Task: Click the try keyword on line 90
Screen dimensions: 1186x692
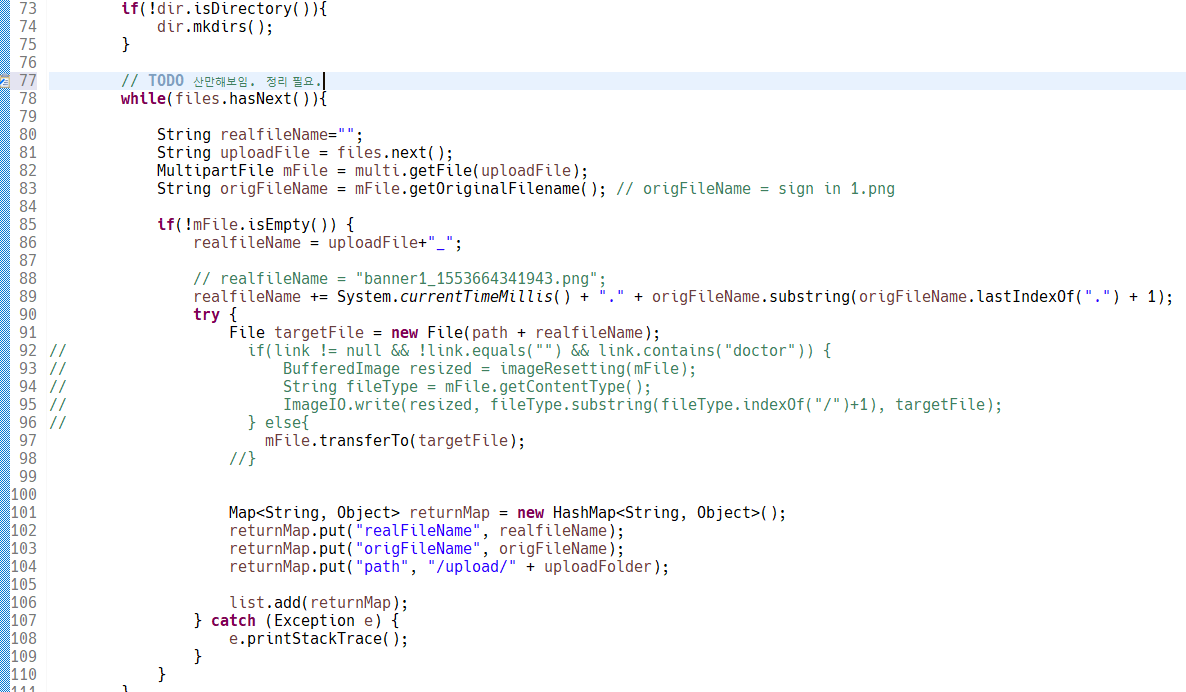Action: point(206,315)
